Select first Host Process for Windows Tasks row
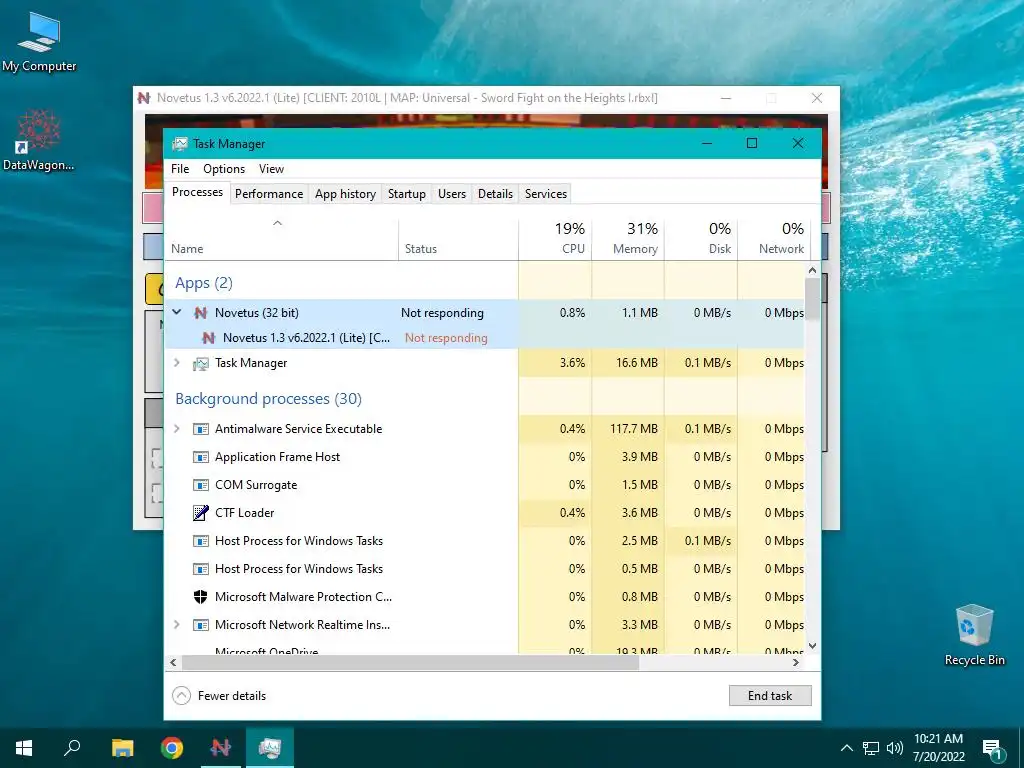Viewport: 1024px width, 768px height. coord(484,541)
